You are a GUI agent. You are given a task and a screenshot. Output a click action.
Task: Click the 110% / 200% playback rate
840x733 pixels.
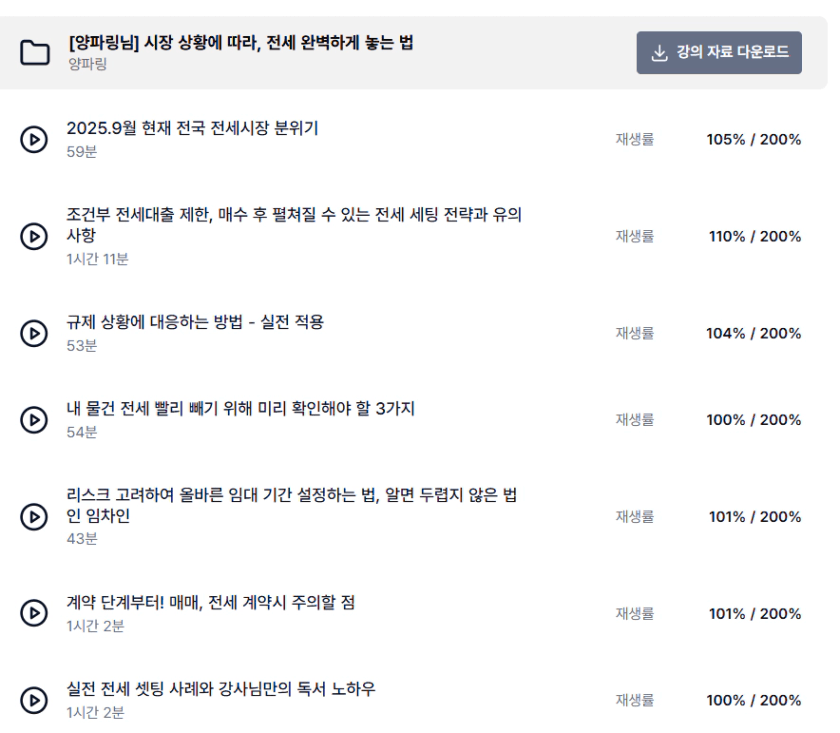click(755, 236)
